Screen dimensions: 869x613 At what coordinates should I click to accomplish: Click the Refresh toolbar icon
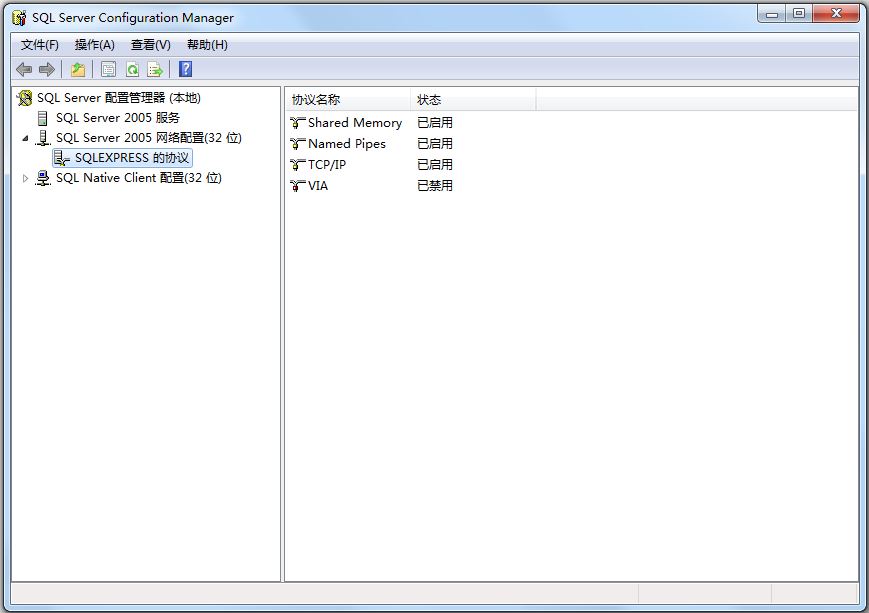pyautogui.click(x=132, y=69)
